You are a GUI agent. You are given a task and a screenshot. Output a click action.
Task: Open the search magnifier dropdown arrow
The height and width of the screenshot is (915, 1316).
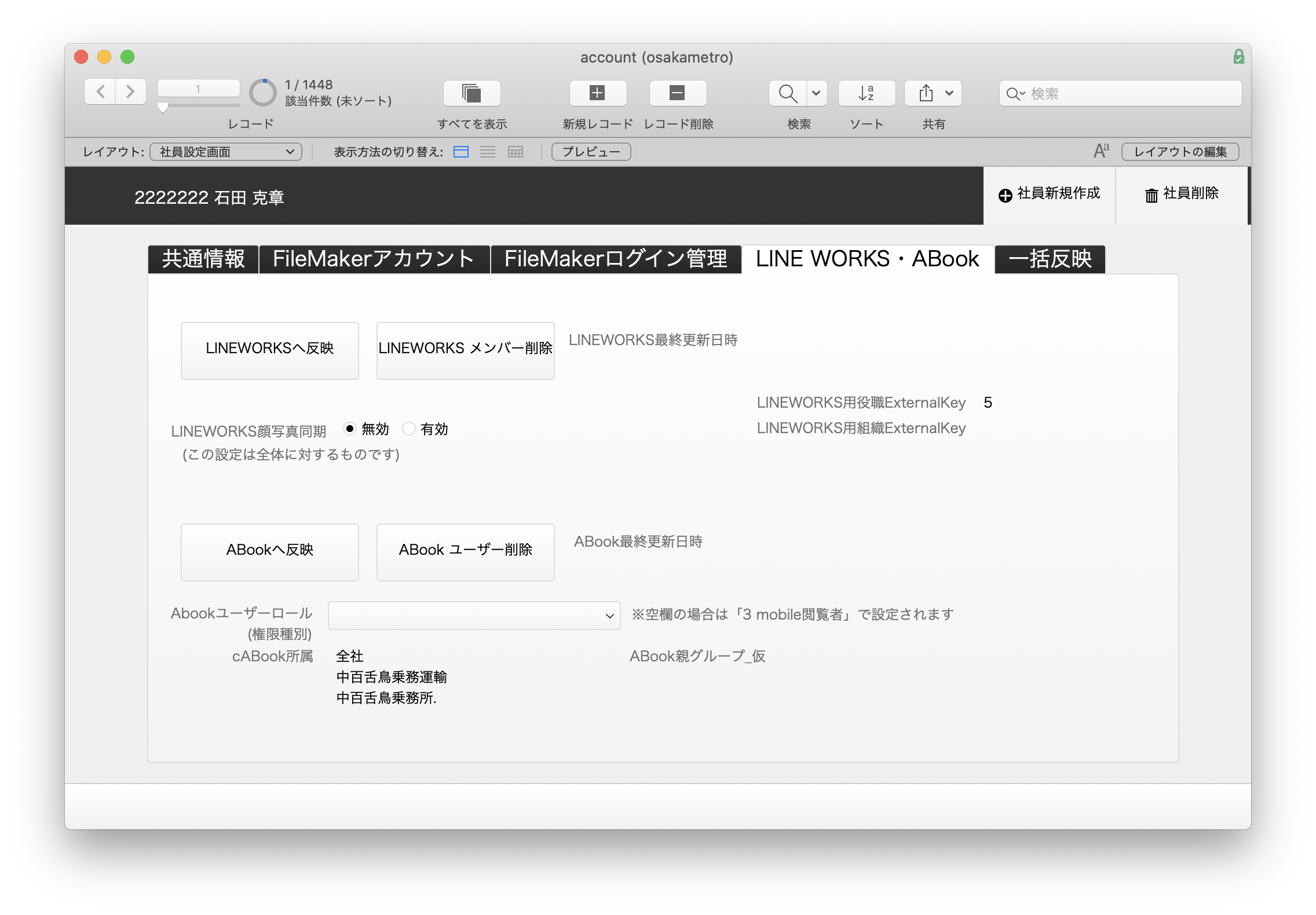click(816, 93)
